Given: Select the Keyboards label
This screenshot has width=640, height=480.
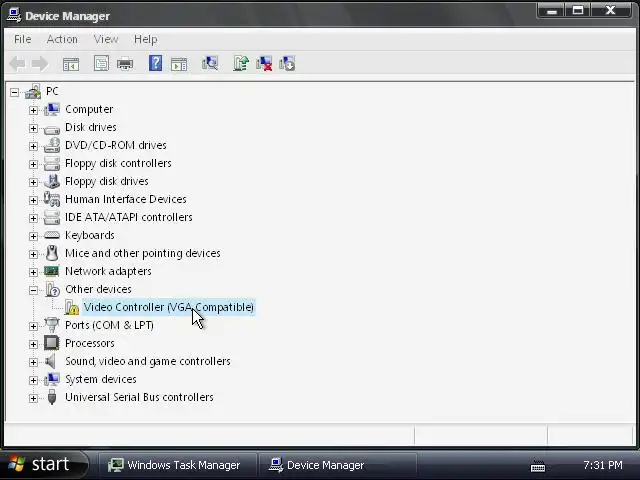Looking at the screenshot, I should (x=90, y=236).
